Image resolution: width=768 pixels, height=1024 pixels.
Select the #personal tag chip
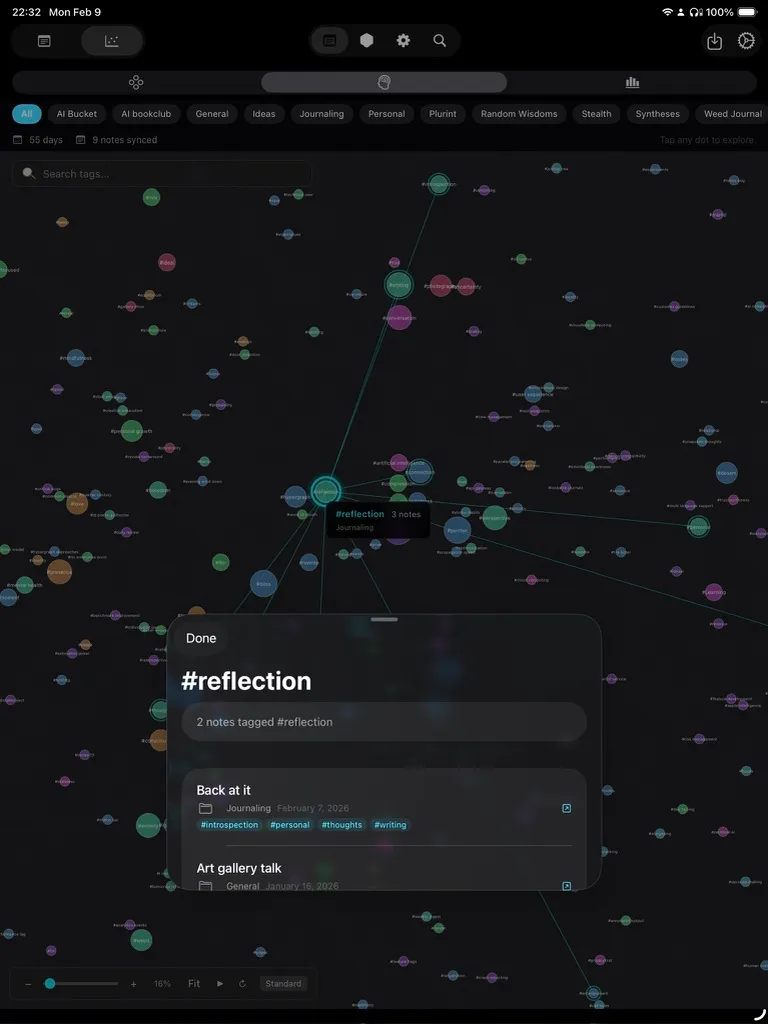290,825
